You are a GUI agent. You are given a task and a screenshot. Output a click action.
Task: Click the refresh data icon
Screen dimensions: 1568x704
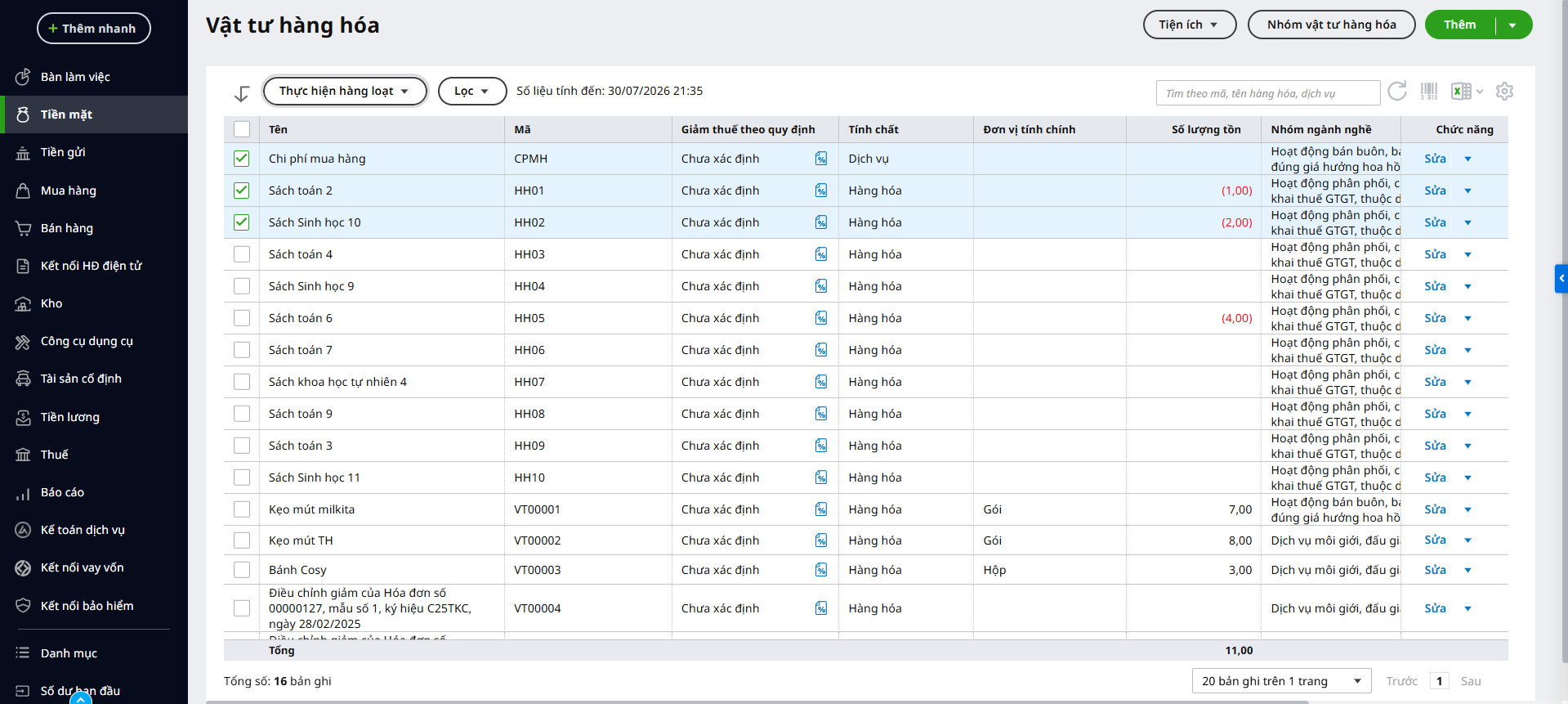coord(1397,91)
